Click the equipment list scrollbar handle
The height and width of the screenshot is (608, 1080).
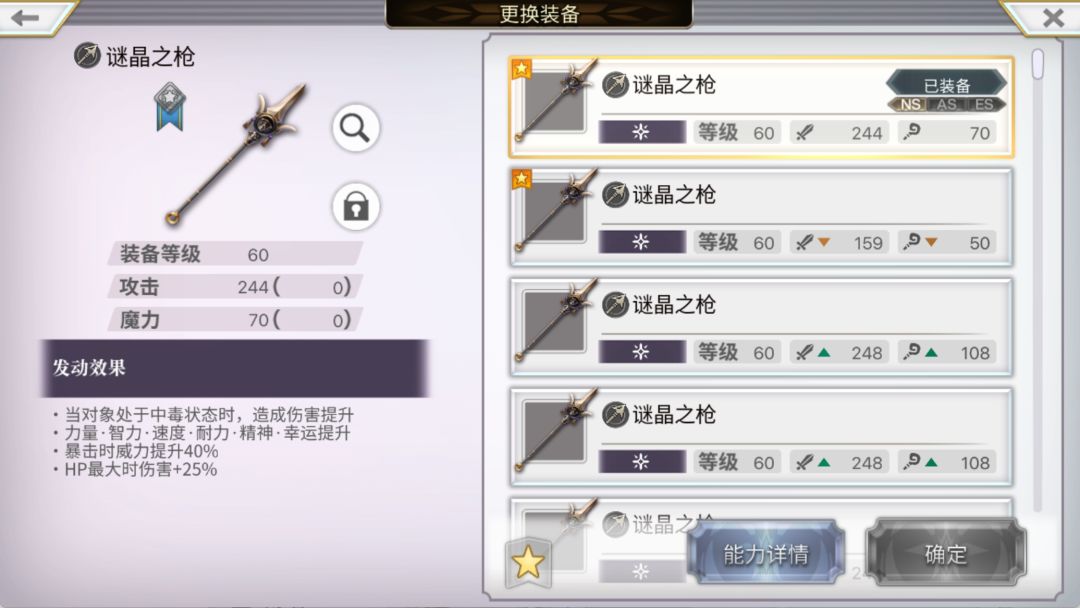[1037, 64]
